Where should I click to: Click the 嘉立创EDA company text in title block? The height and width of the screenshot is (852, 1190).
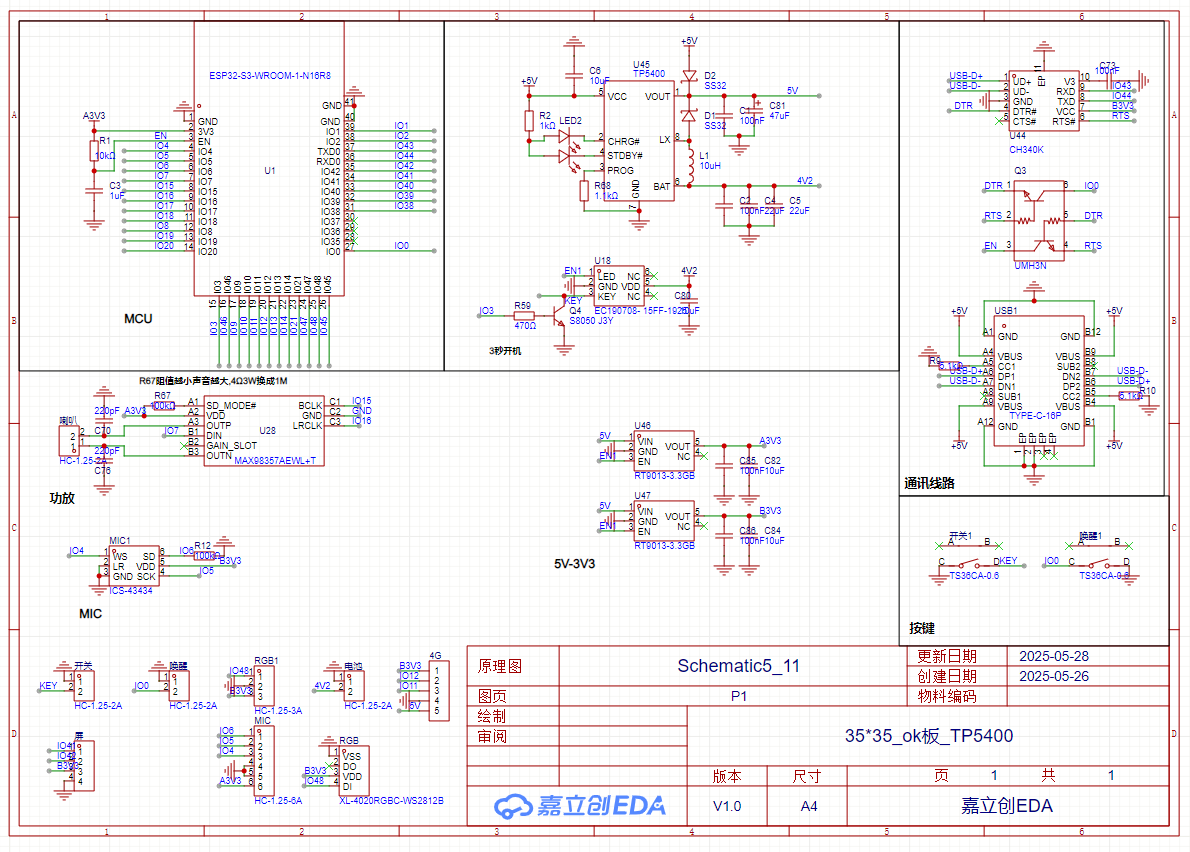tap(1006, 806)
